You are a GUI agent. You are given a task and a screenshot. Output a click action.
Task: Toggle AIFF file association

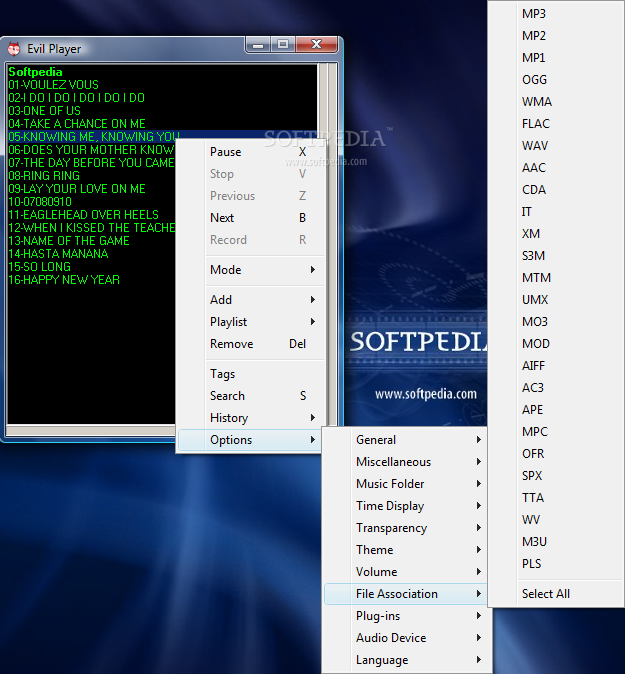pyautogui.click(x=556, y=366)
